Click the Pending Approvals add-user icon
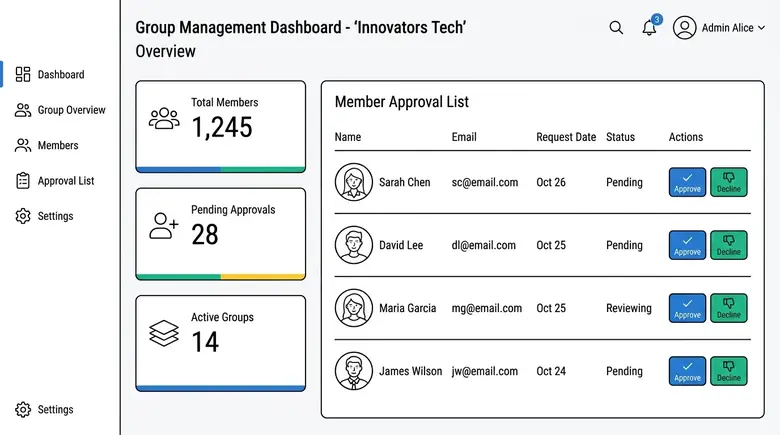Image resolution: width=780 pixels, height=435 pixels. click(x=164, y=226)
